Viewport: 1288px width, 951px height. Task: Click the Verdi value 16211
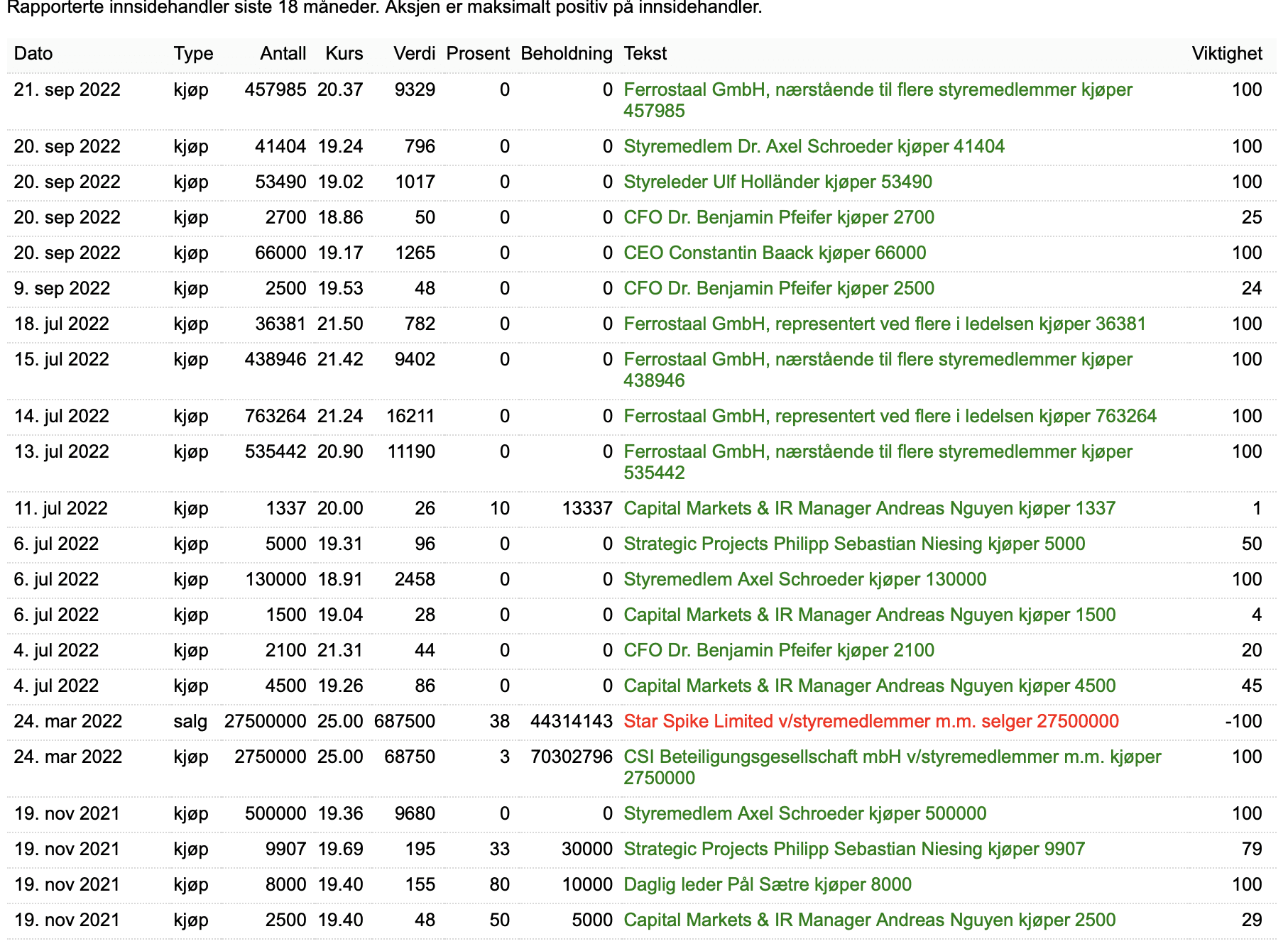(x=410, y=417)
